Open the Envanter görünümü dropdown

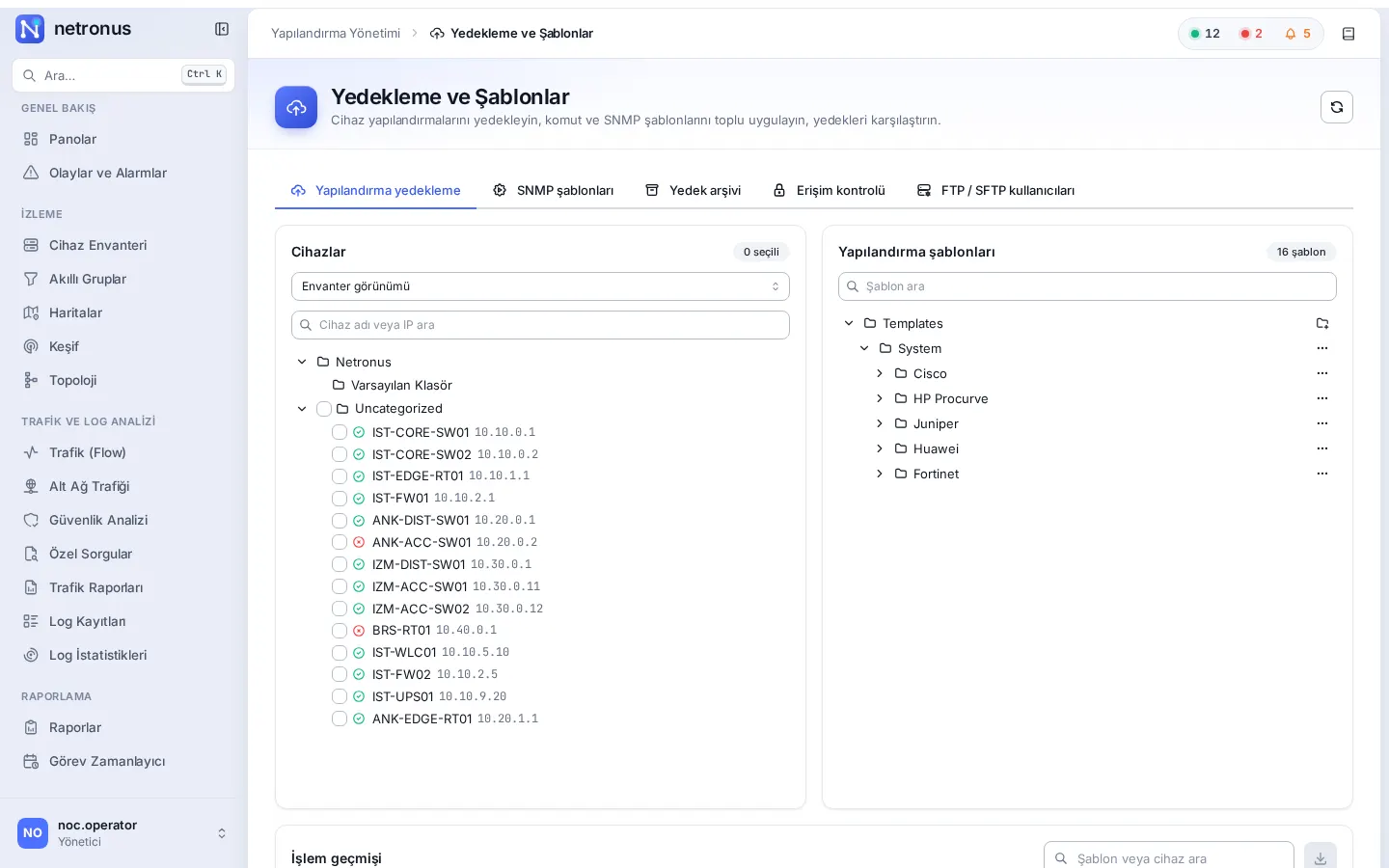[x=540, y=286]
